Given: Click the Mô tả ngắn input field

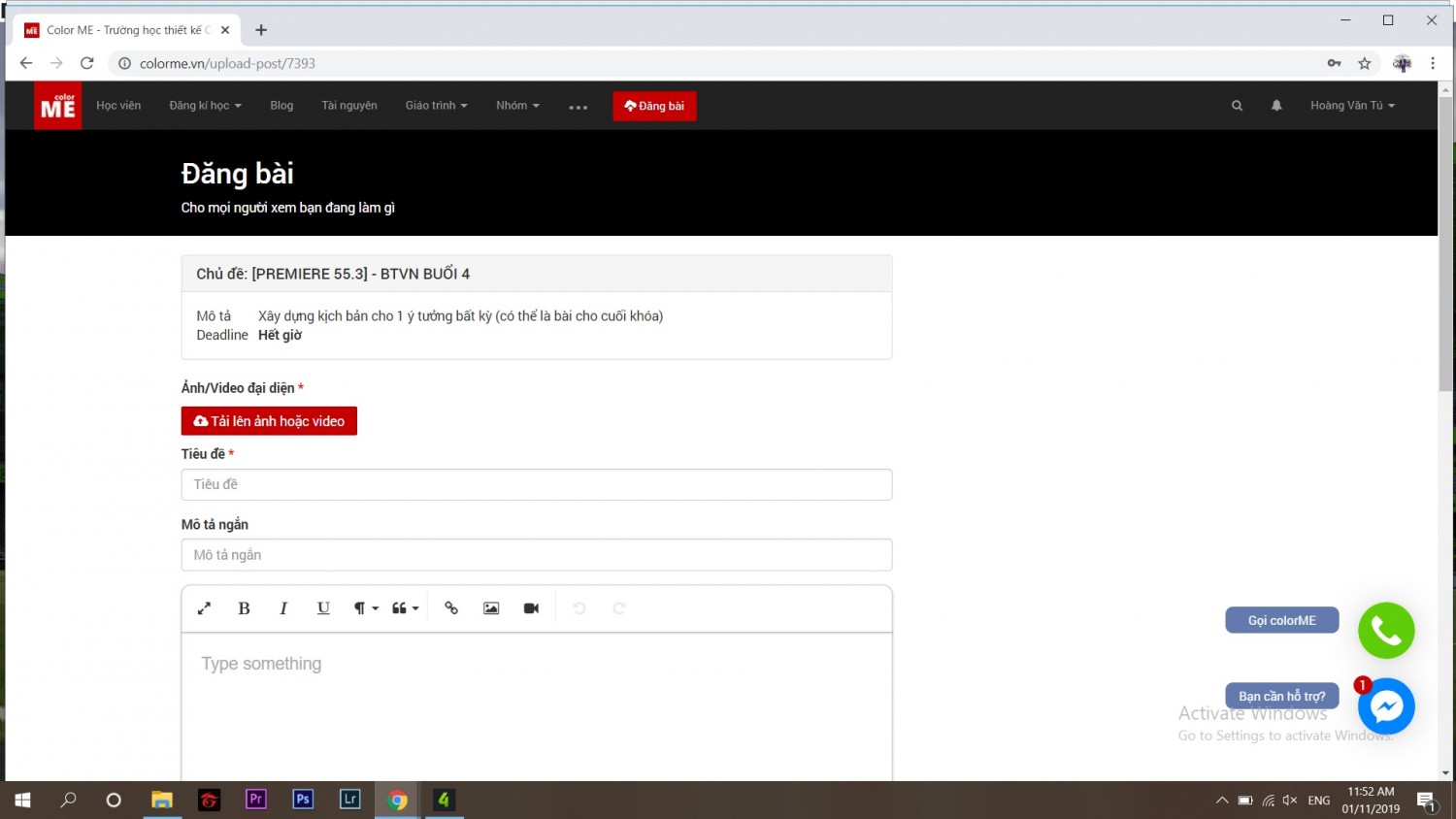Looking at the screenshot, I should (x=537, y=555).
